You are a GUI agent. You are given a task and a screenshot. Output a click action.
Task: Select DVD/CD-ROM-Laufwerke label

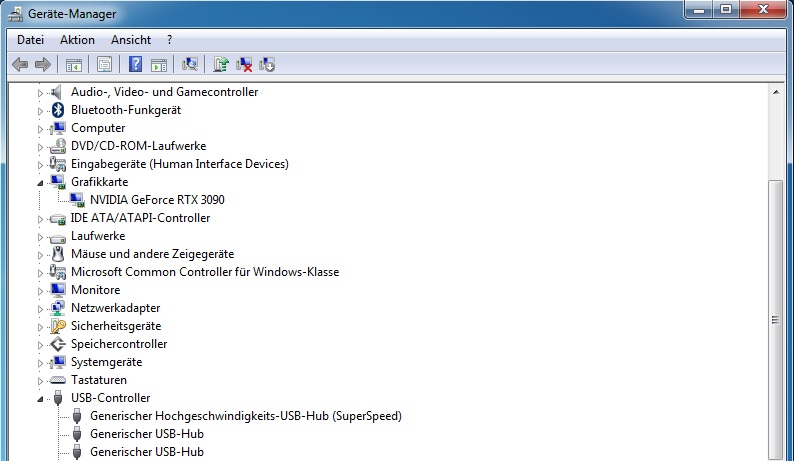[x=138, y=146]
